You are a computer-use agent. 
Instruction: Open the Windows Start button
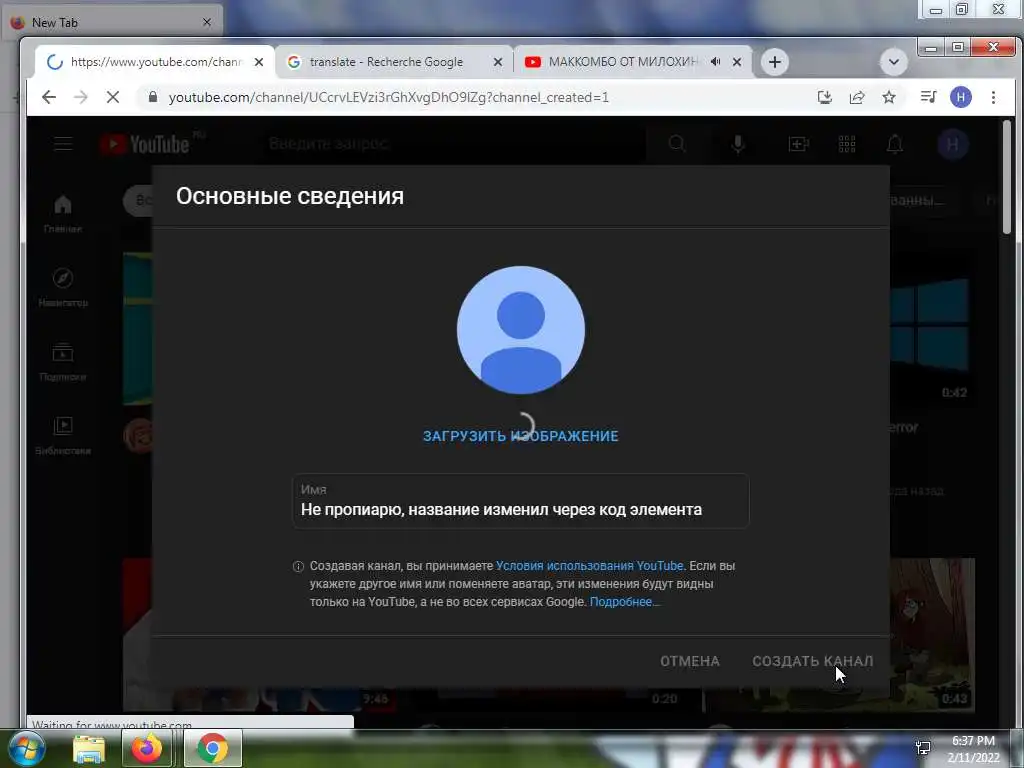coord(26,748)
